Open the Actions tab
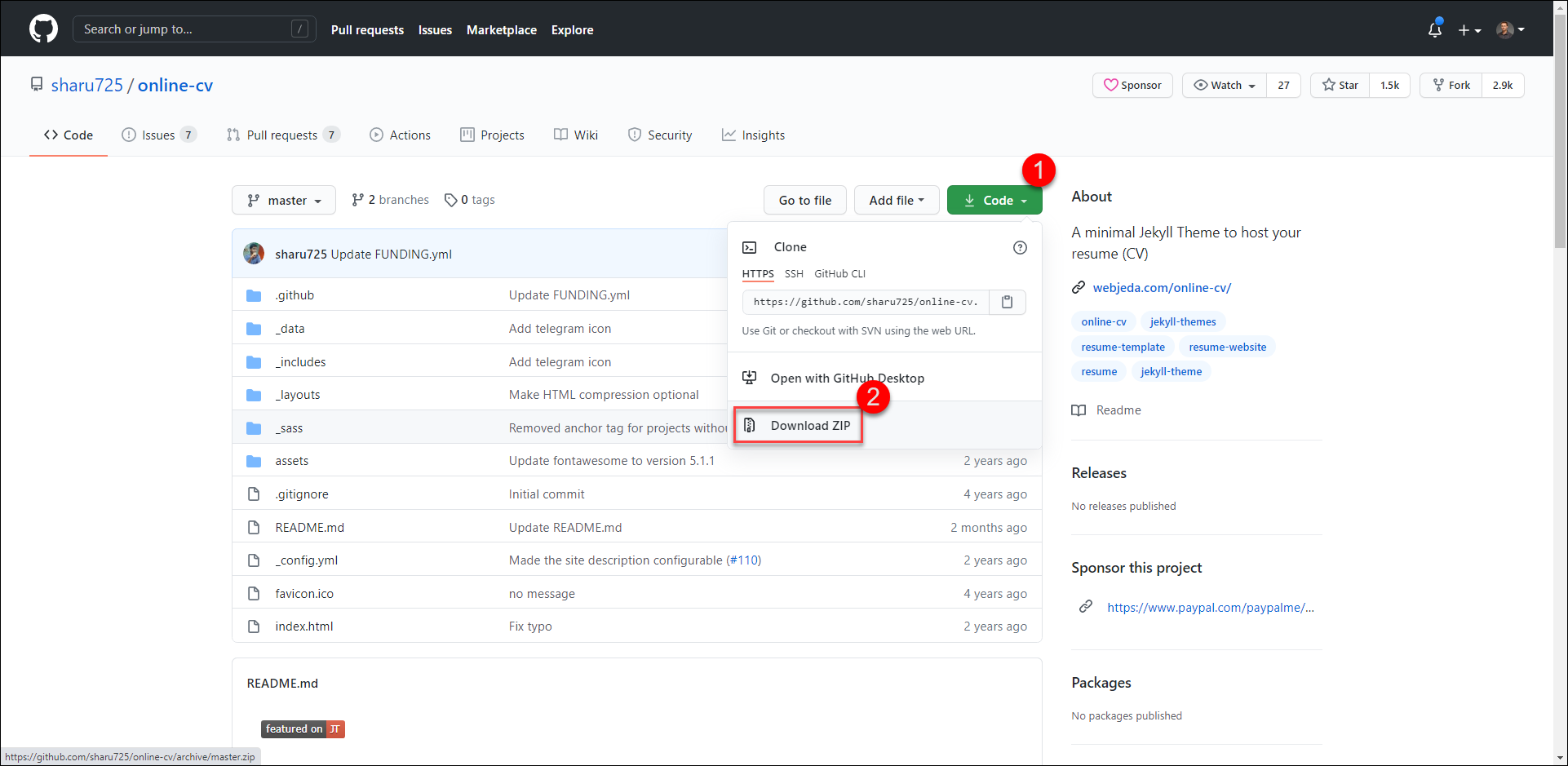This screenshot has height=766, width=1568. pyautogui.click(x=400, y=135)
